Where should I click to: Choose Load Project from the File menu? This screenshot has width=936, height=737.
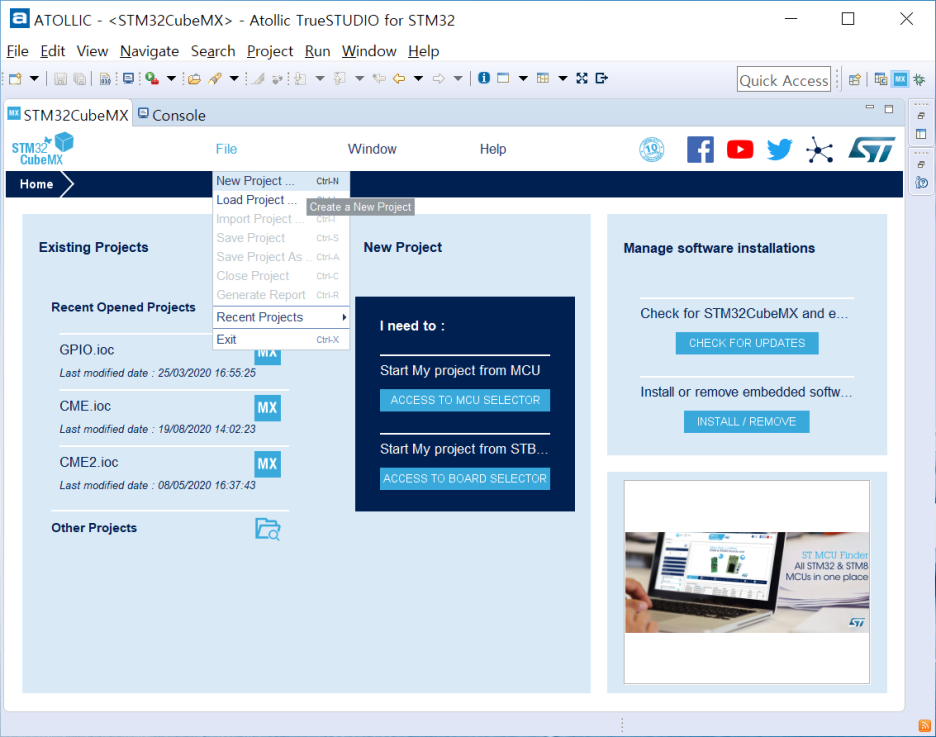point(281,200)
